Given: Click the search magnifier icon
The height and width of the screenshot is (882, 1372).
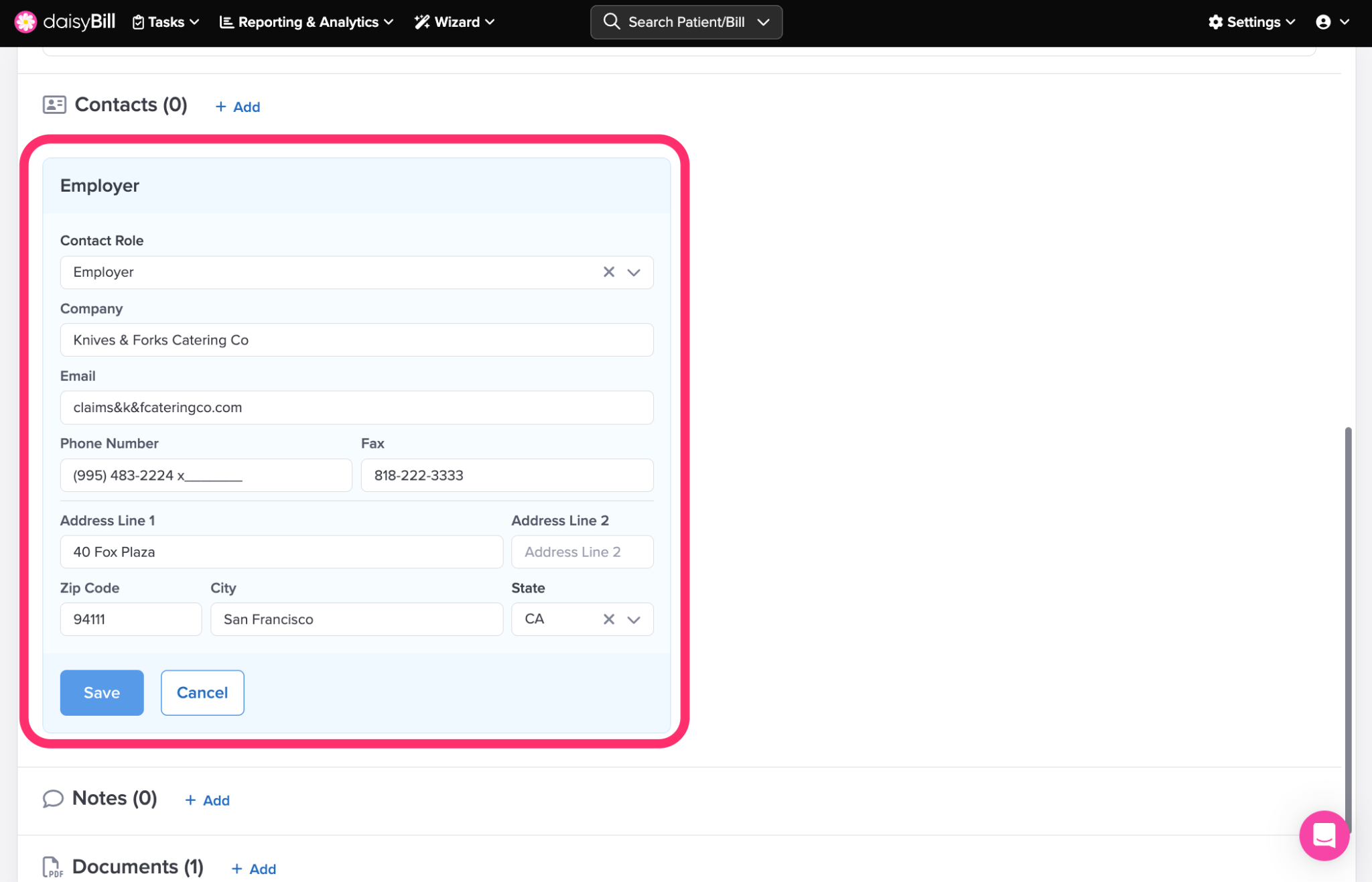Looking at the screenshot, I should pos(611,21).
